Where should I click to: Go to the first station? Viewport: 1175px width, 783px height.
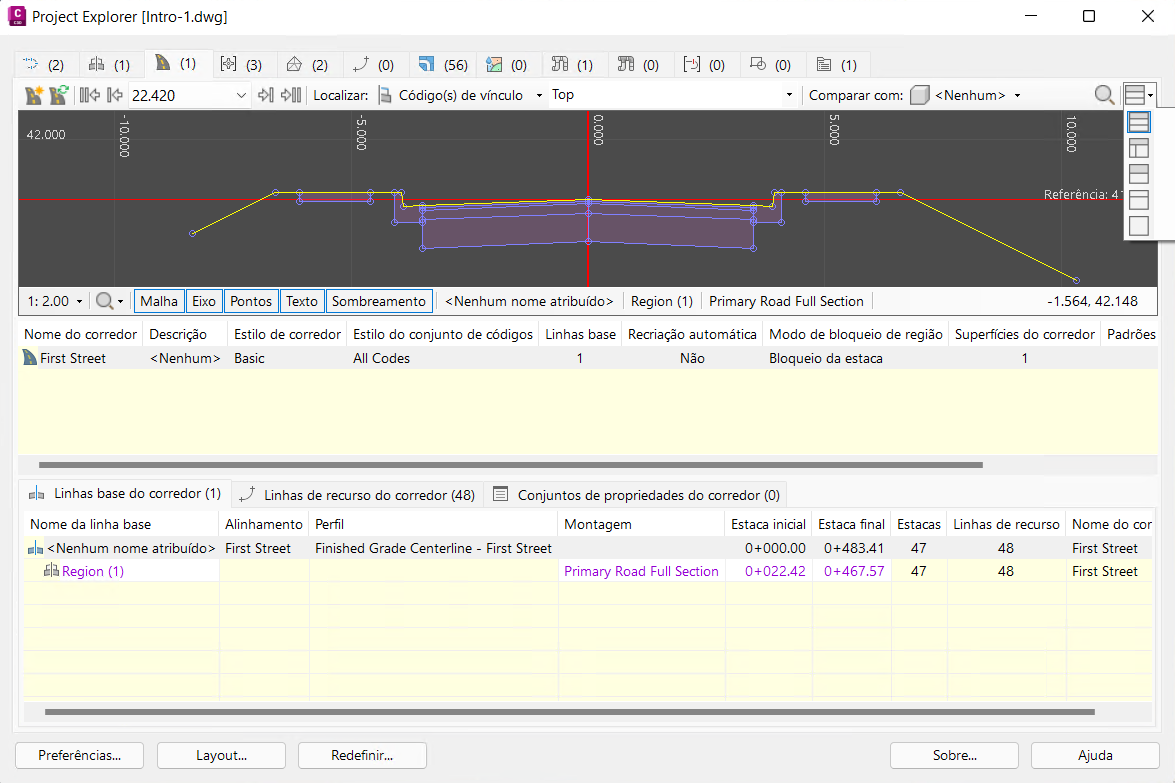[x=89, y=95]
